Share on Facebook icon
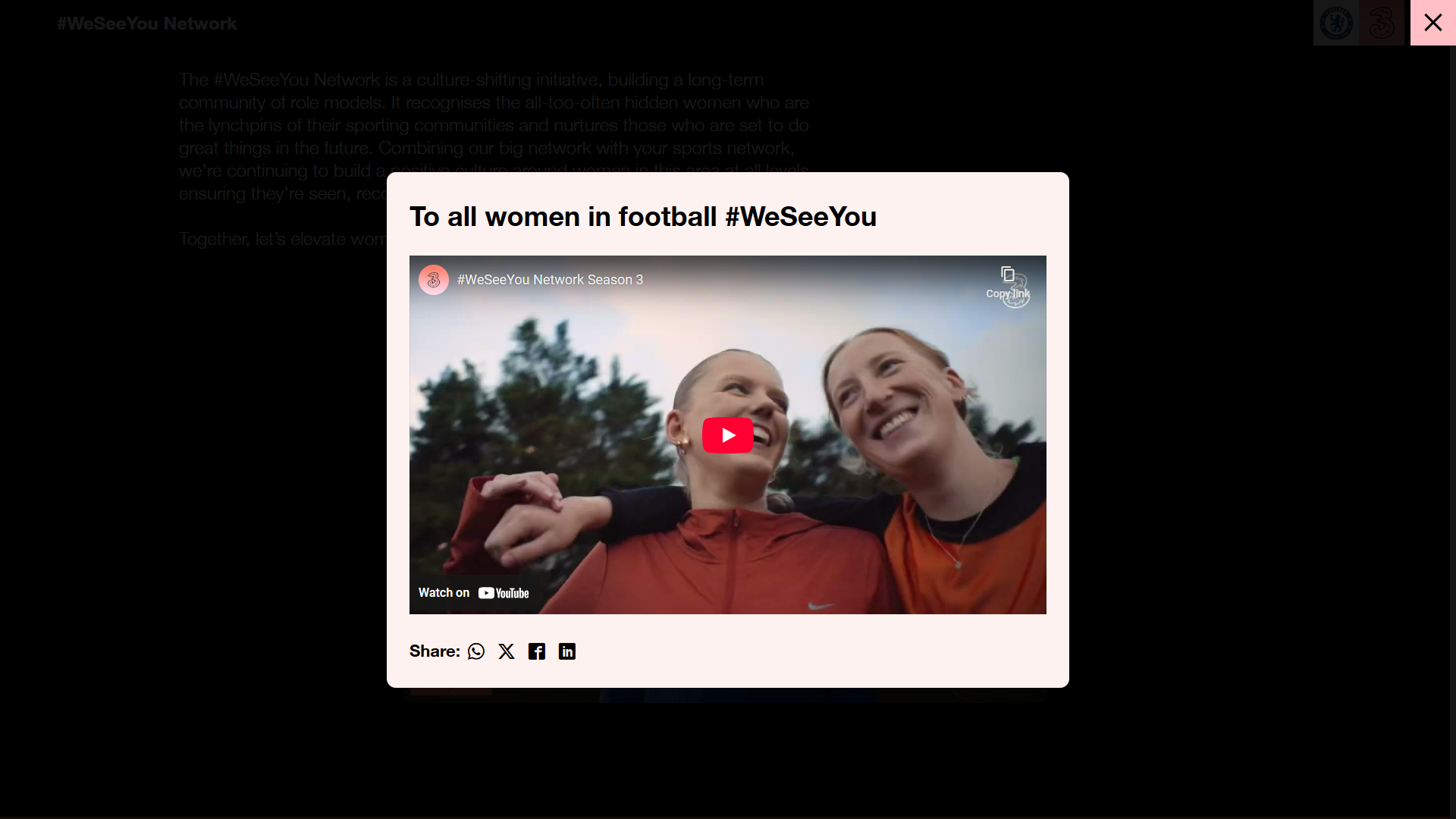 (537, 651)
